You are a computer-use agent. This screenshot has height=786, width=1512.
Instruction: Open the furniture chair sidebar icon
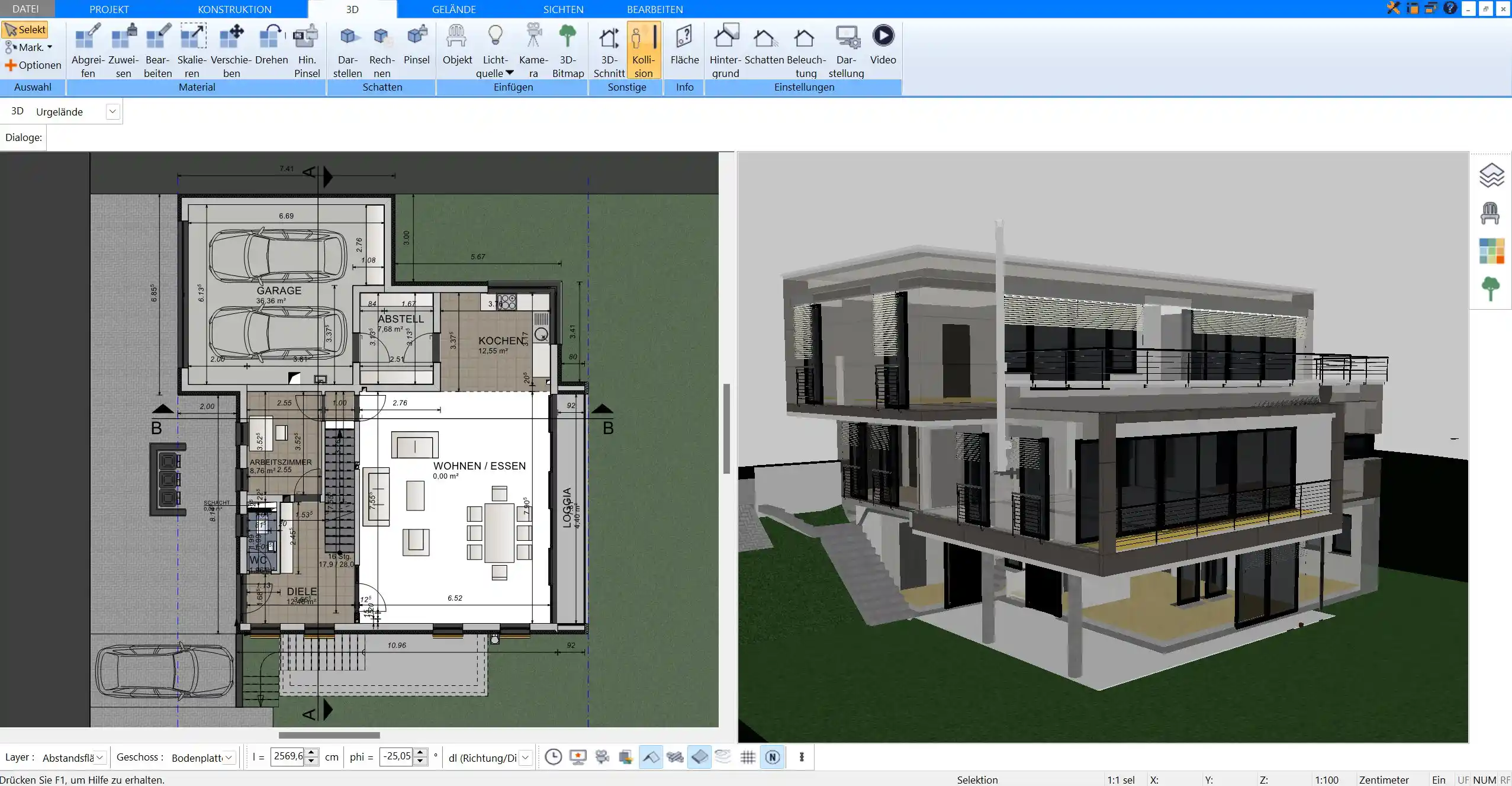point(1490,213)
